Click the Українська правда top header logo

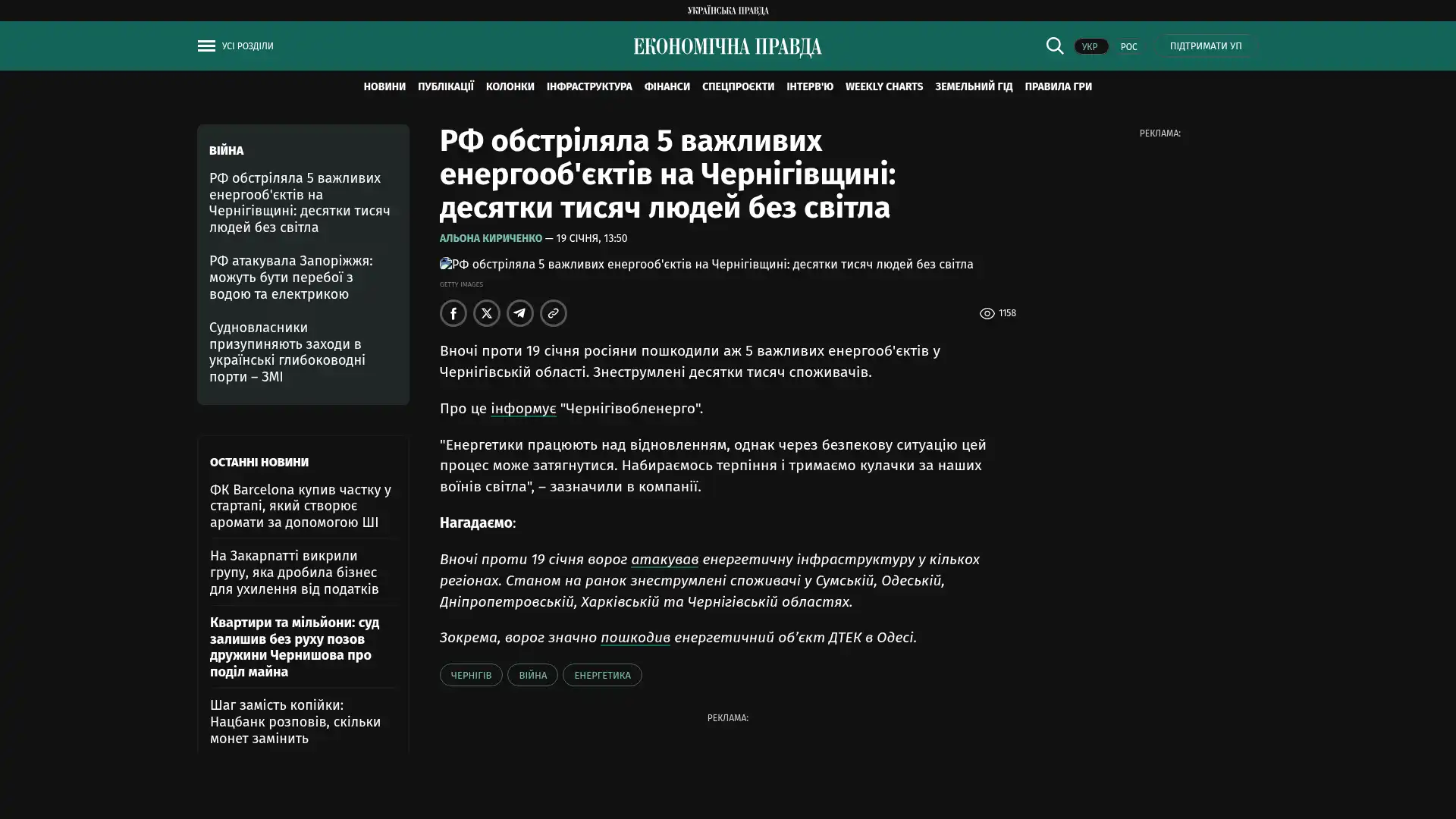point(727,11)
